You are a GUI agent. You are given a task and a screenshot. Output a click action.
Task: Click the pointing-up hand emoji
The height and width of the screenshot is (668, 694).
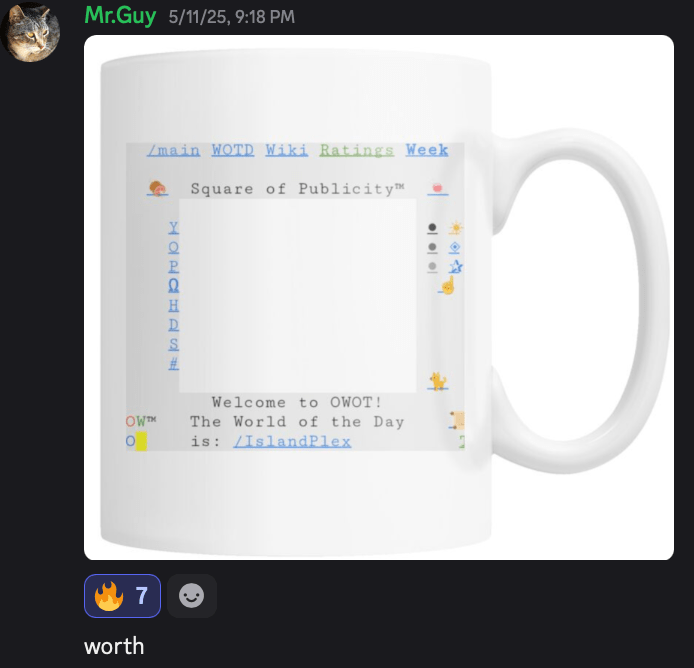pyautogui.click(x=447, y=285)
